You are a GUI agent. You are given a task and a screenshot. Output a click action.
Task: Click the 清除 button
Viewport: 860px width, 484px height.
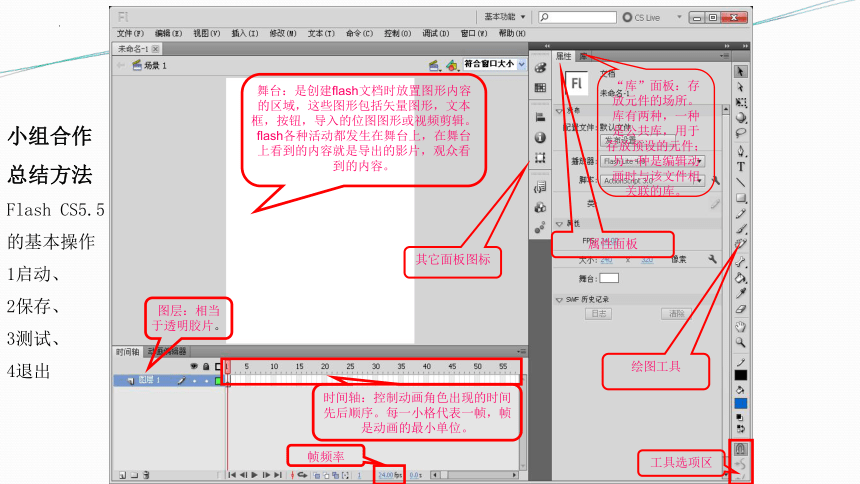(676, 314)
